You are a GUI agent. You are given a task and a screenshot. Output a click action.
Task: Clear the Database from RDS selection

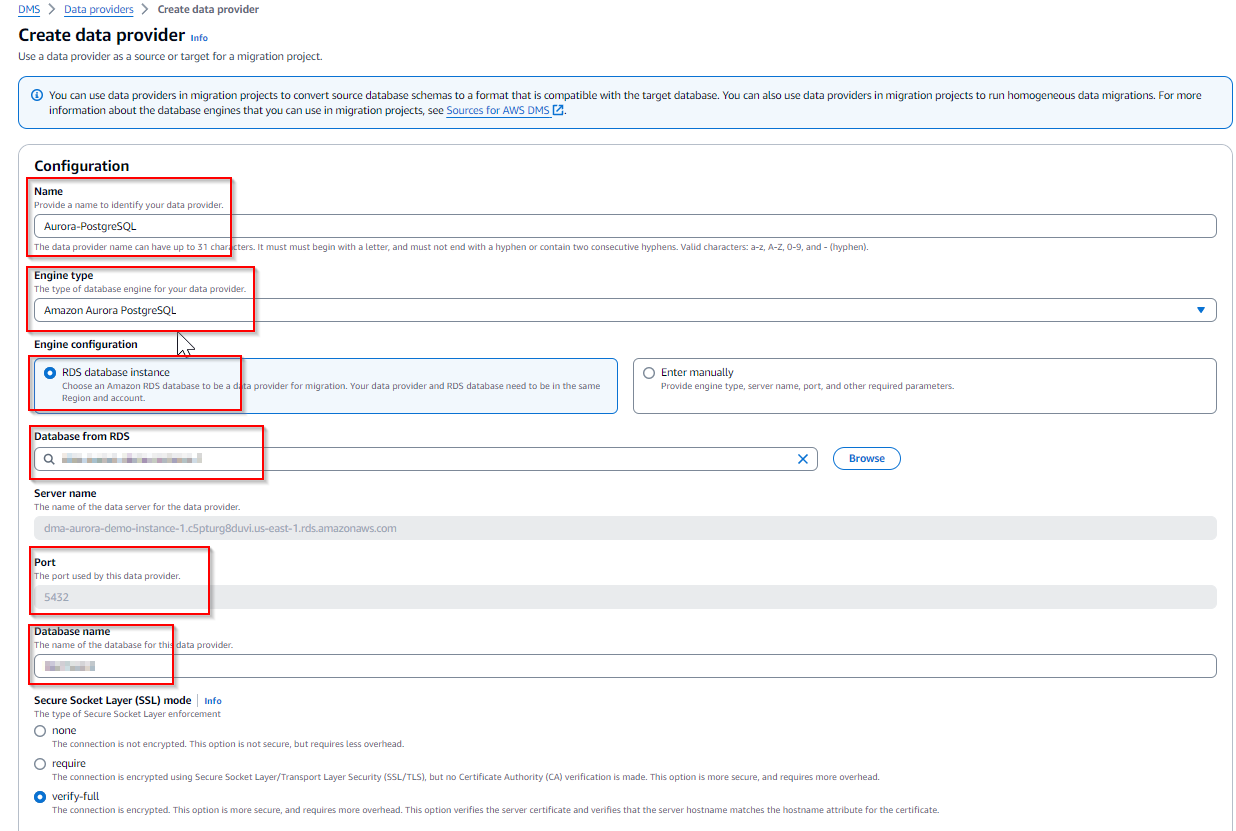click(x=802, y=459)
